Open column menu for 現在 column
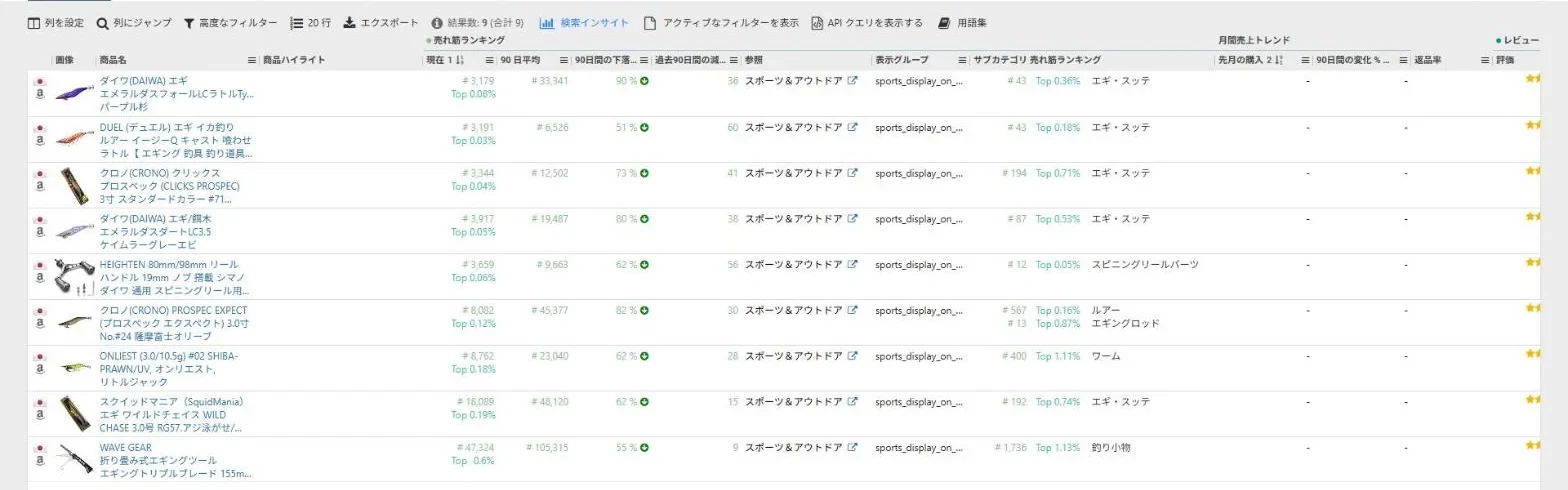 [x=490, y=60]
